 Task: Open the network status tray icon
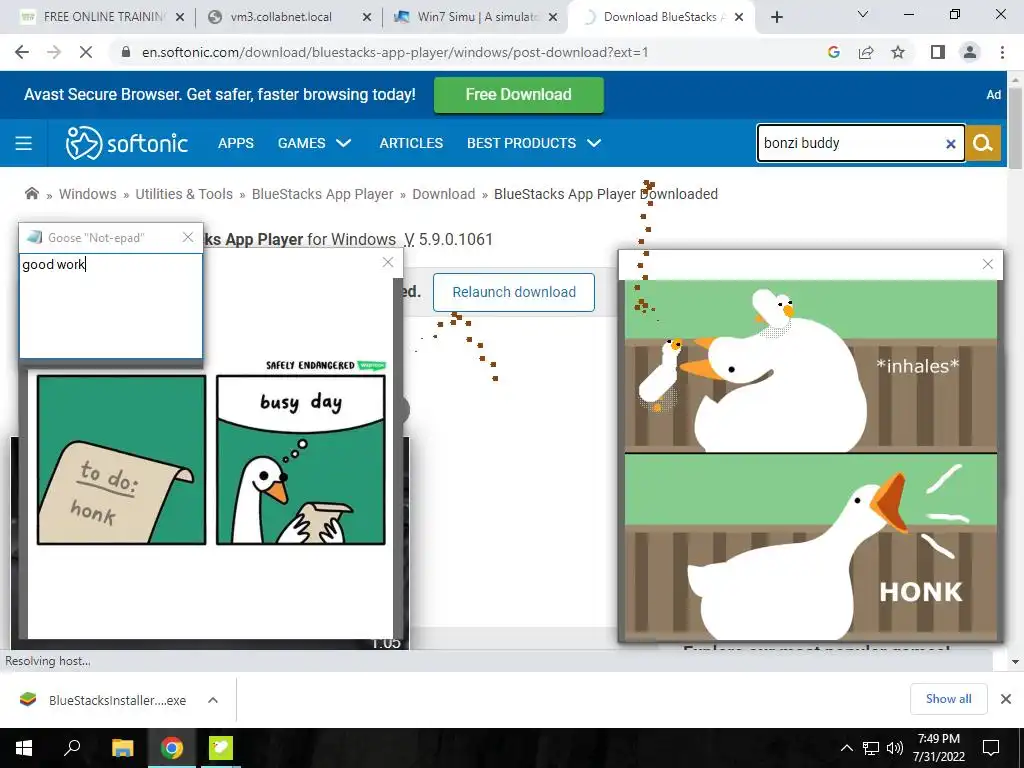coord(871,748)
